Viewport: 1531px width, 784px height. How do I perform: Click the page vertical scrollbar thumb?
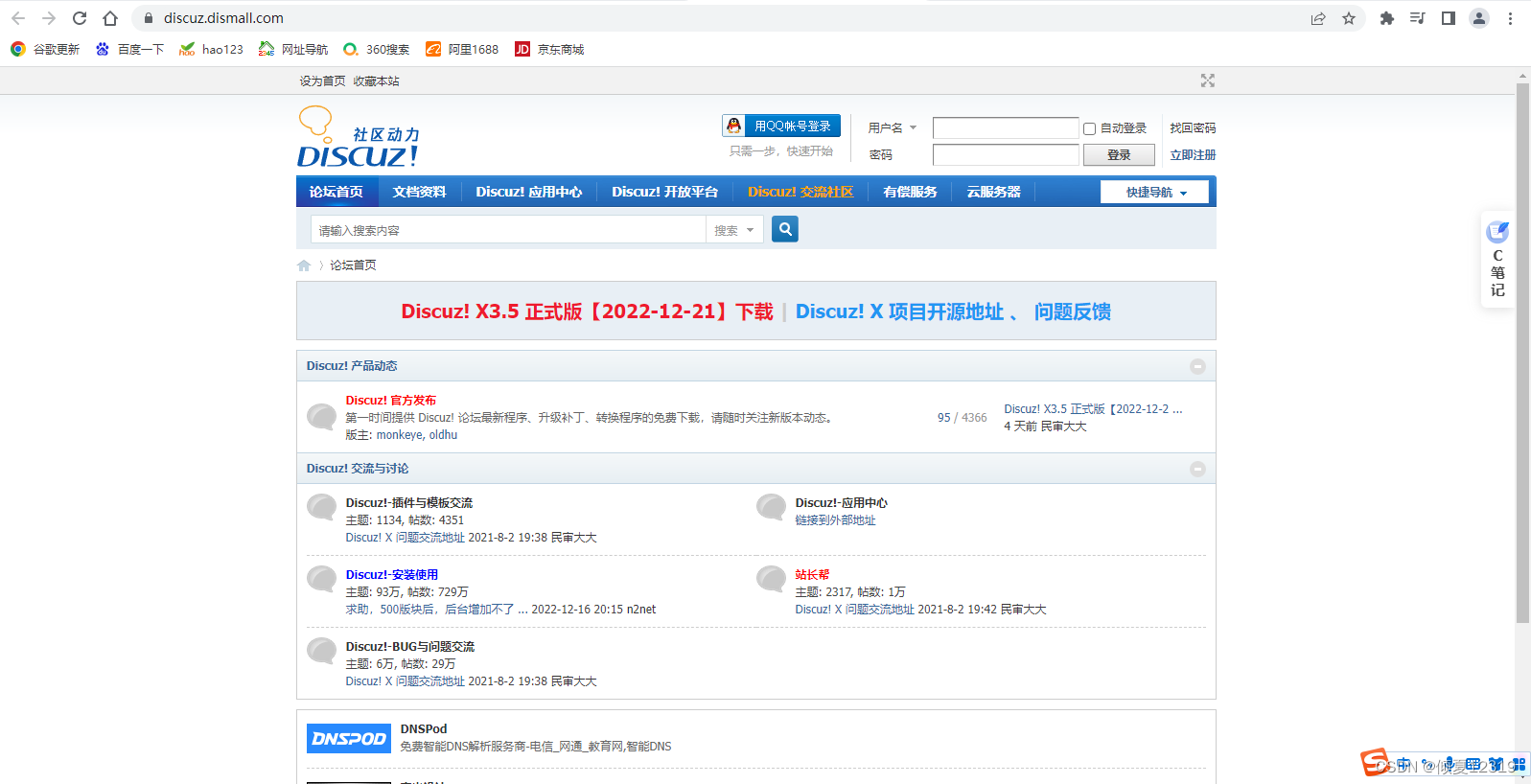click(x=1522, y=353)
